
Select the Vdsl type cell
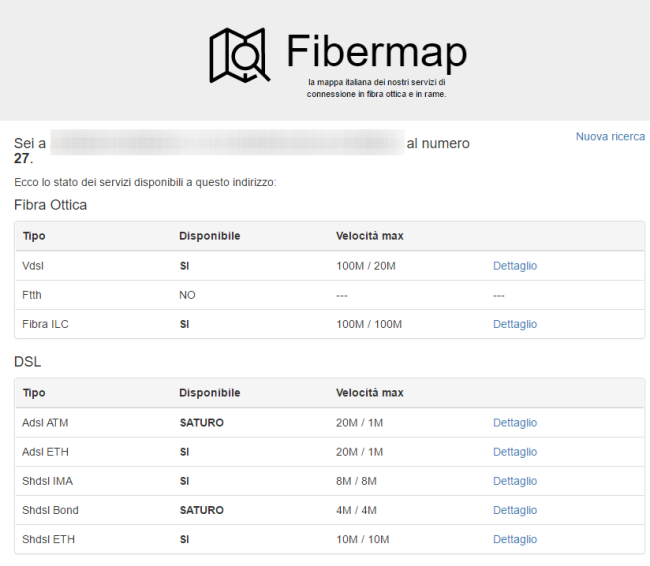pyautogui.click(x=33, y=266)
